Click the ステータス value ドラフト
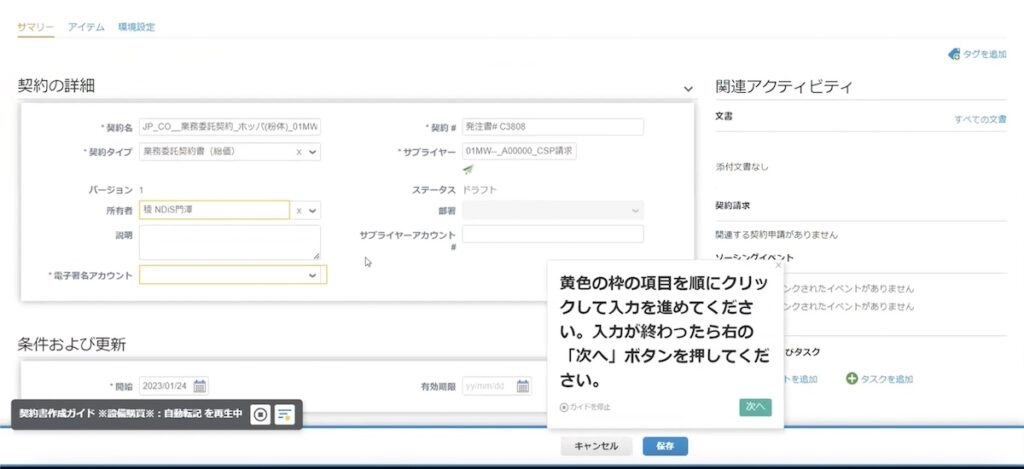This screenshot has width=1024, height=469. coord(480,190)
